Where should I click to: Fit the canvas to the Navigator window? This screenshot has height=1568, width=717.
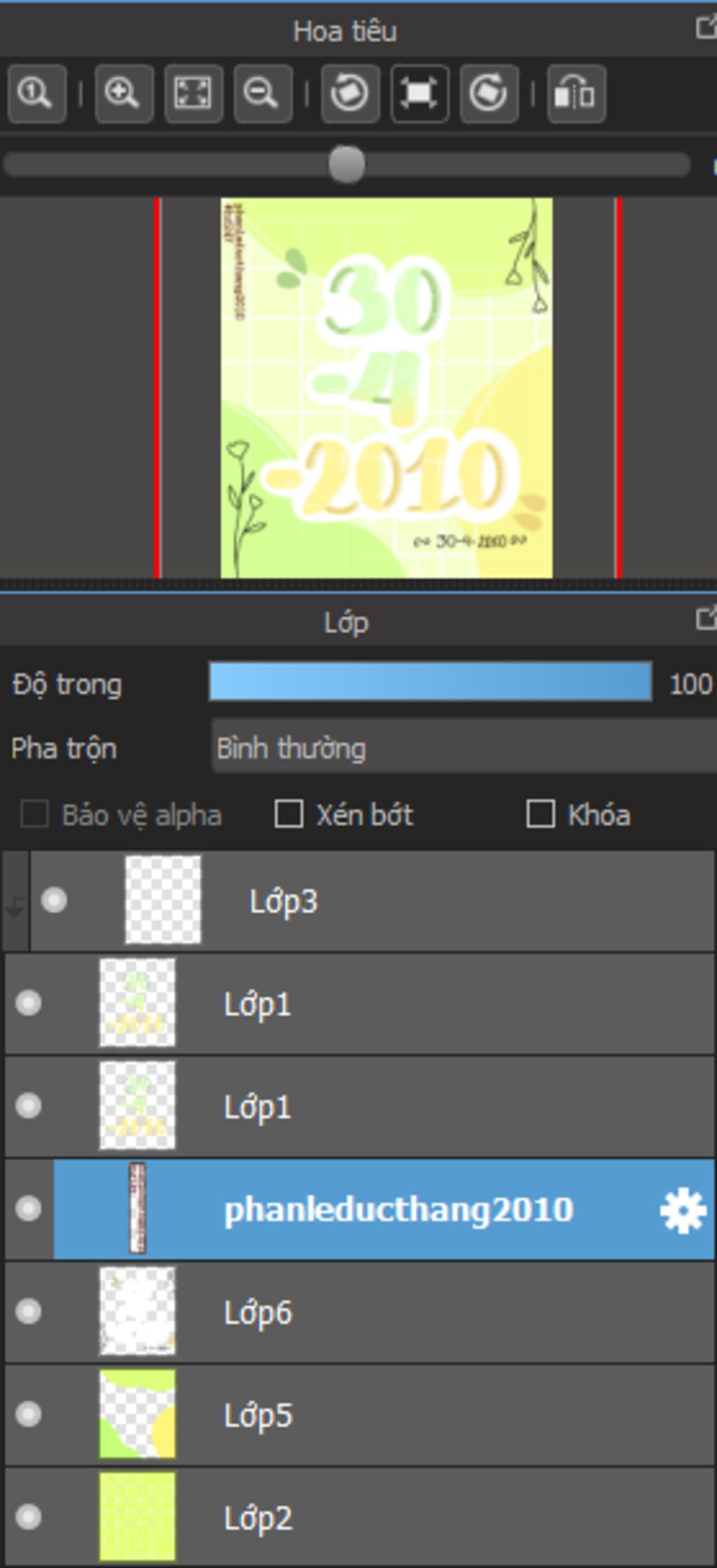(x=193, y=93)
